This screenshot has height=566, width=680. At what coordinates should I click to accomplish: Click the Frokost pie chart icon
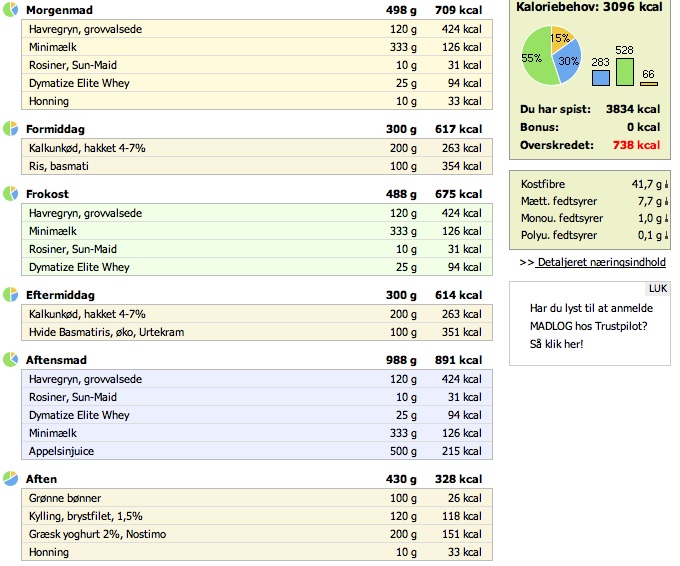click(10, 194)
